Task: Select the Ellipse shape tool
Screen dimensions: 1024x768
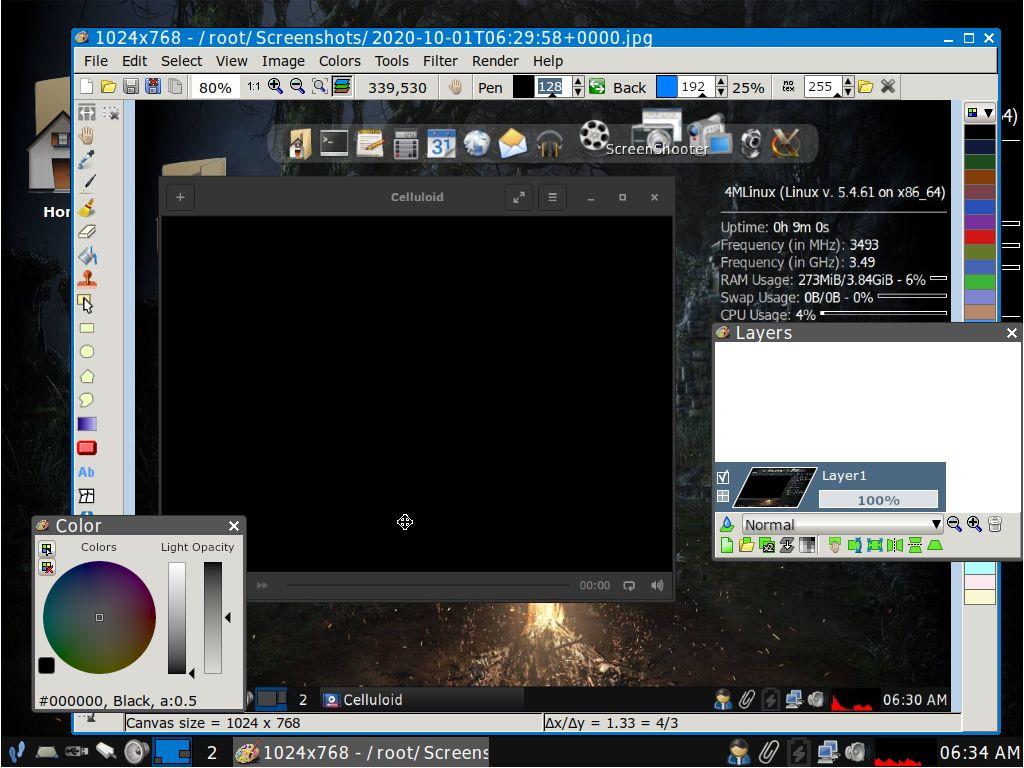Action: (87, 352)
